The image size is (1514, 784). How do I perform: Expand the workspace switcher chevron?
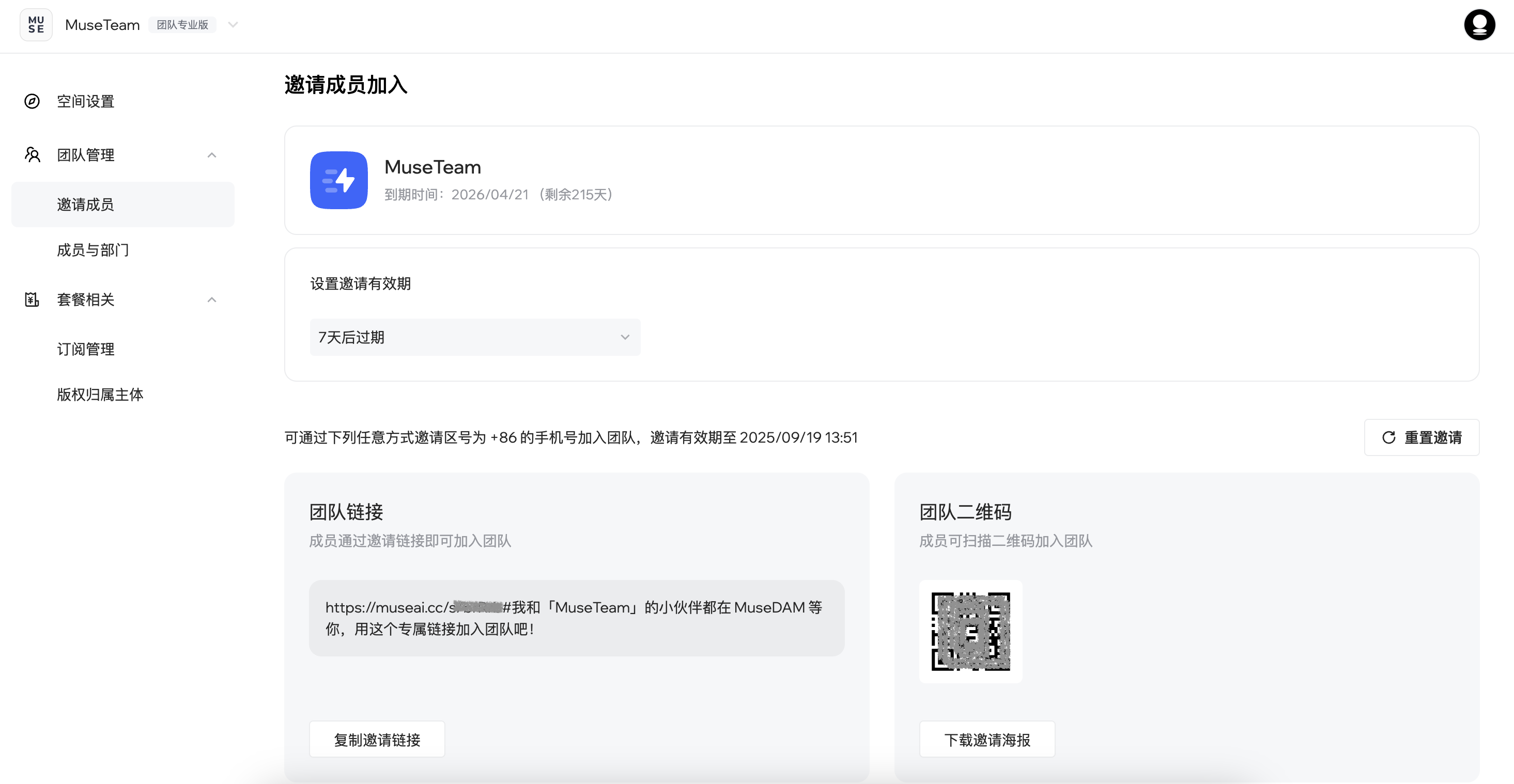[233, 25]
